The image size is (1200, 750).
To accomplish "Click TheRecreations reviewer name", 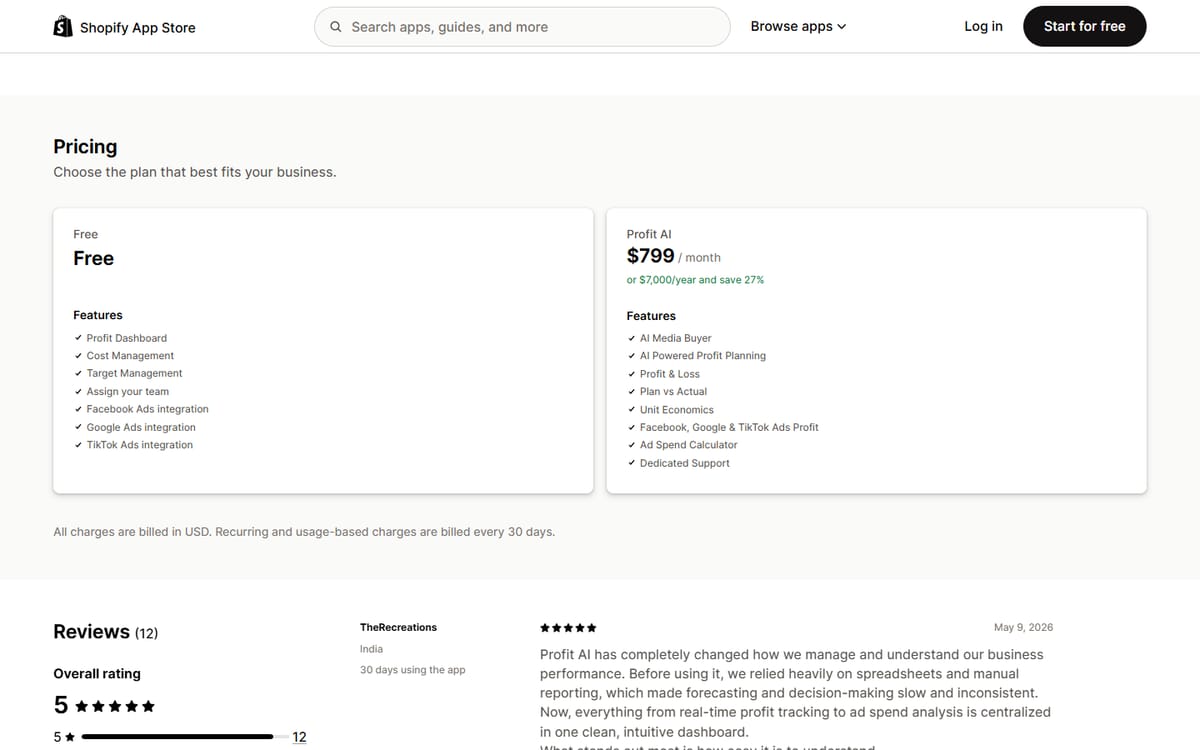I will [x=398, y=627].
